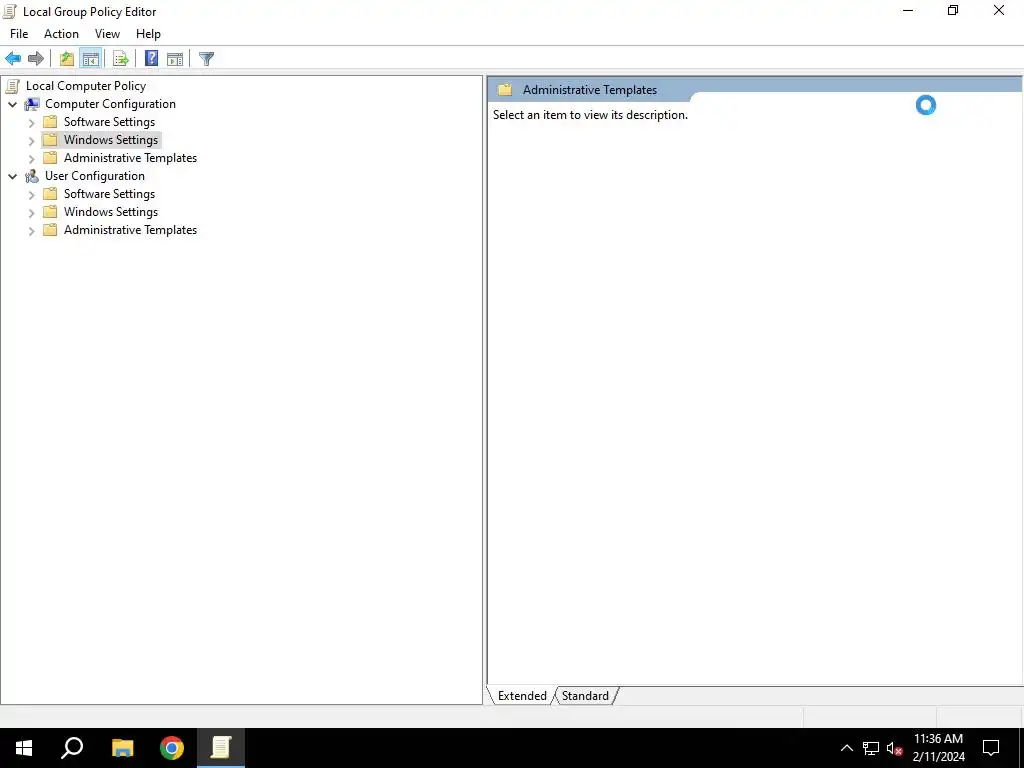Switch to the Standard tab

point(585,696)
